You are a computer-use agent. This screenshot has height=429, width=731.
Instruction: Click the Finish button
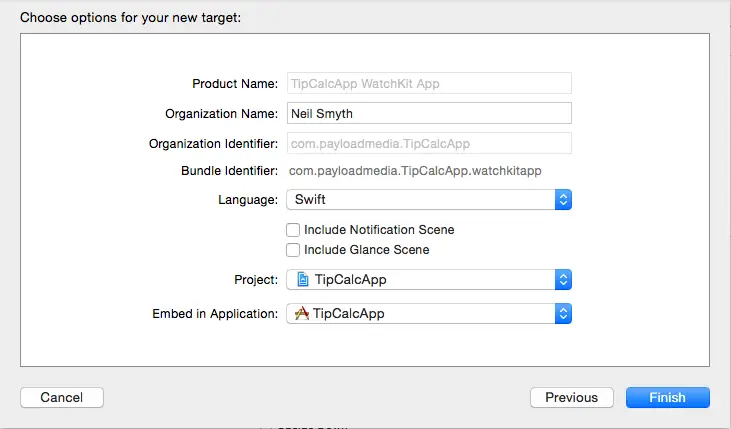click(667, 397)
